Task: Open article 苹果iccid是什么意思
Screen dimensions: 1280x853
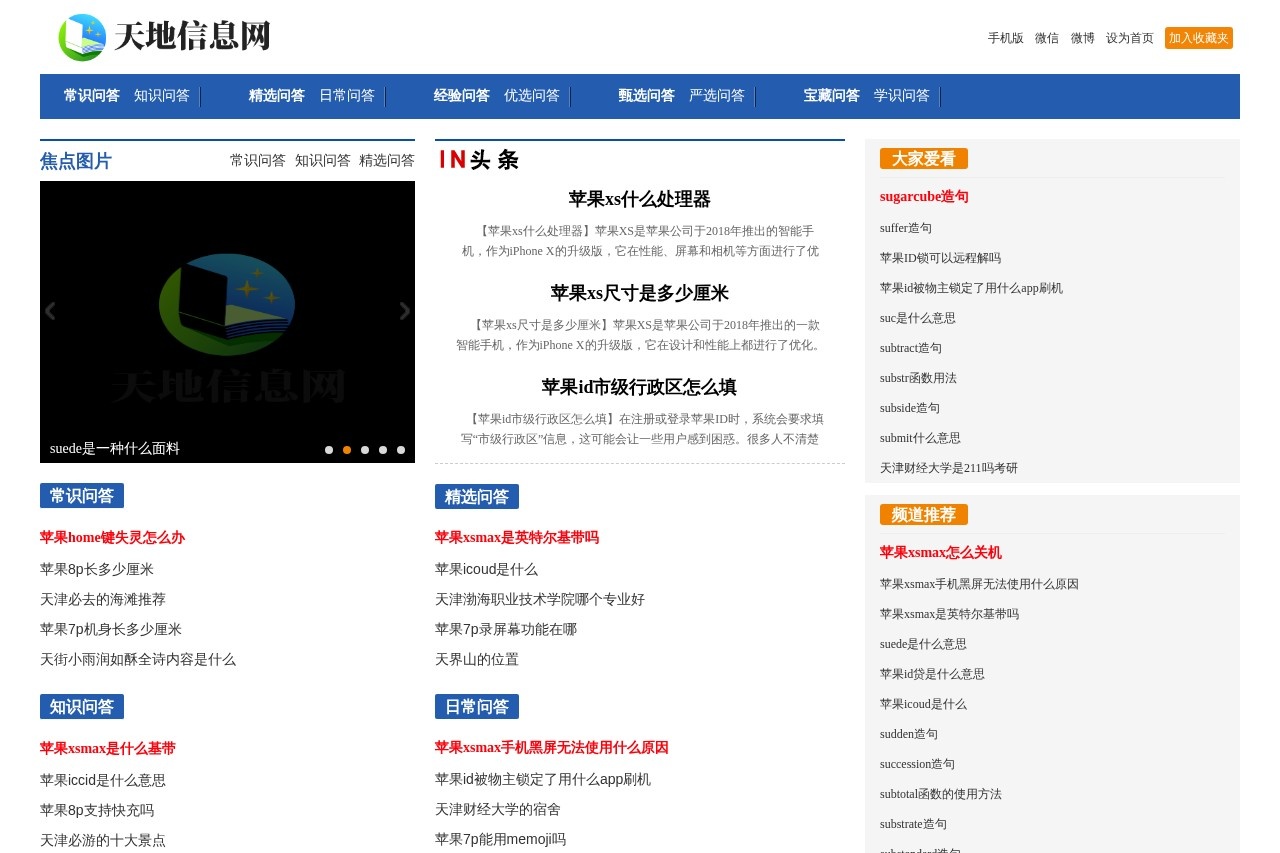Action: pyautogui.click(x=103, y=780)
